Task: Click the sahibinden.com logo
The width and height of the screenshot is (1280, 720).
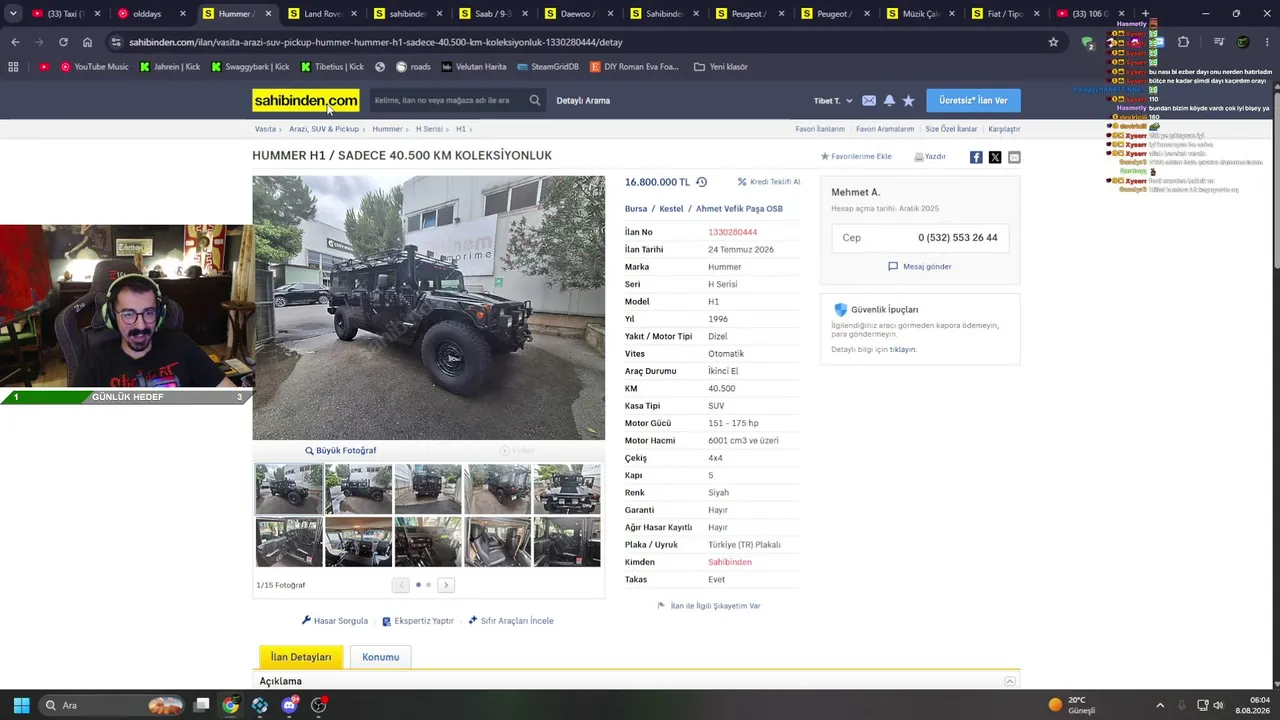Action: point(305,100)
